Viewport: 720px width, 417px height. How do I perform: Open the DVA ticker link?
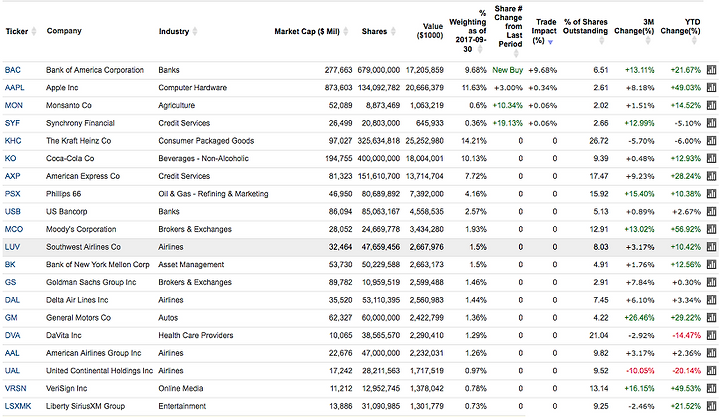pyautogui.click(x=12, y=335)
